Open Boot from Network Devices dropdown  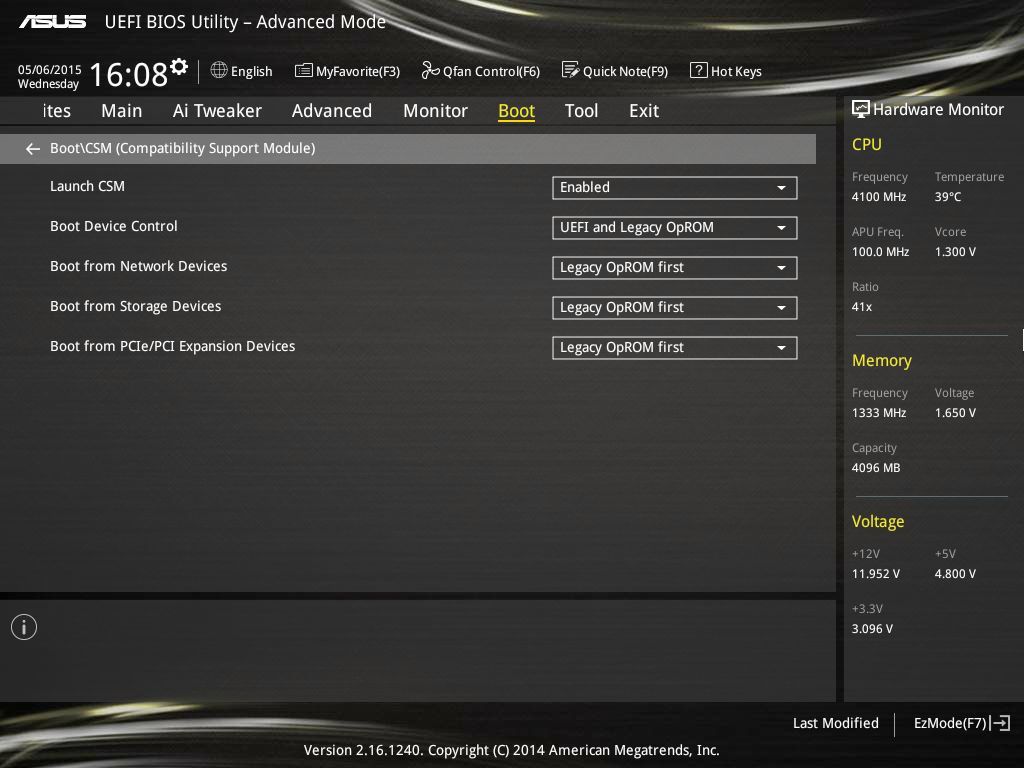[x=675, y=268]
